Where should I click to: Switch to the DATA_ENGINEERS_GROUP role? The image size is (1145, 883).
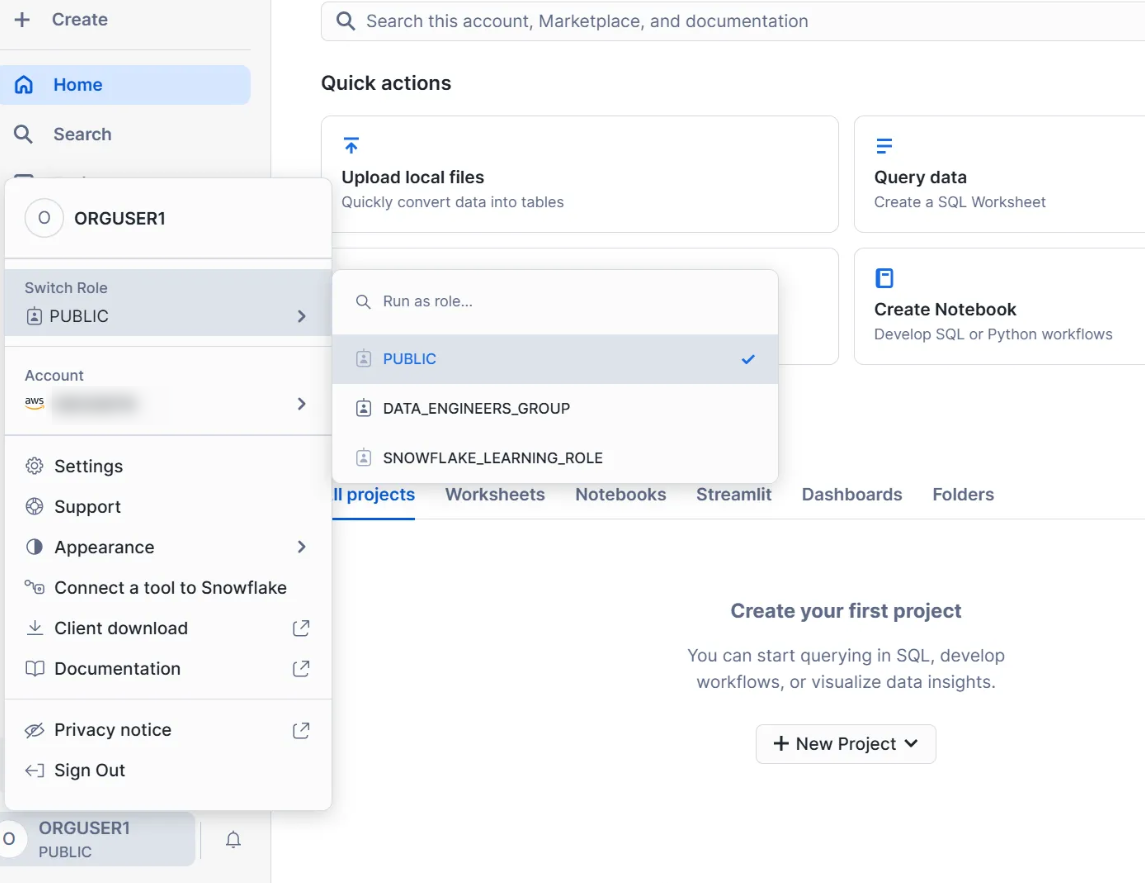tap(555, 408)
